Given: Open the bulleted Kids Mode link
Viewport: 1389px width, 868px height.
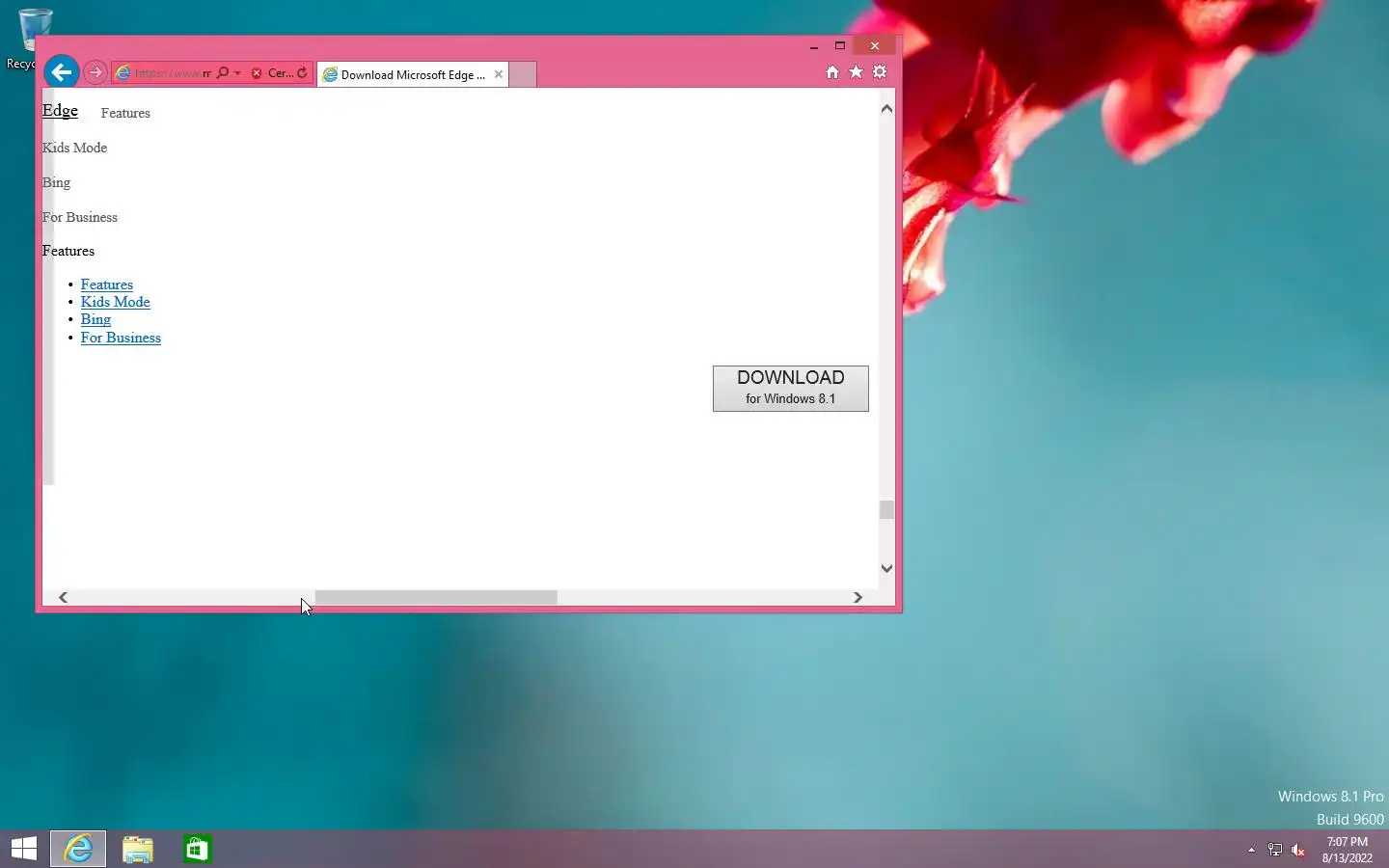Looking at the screenshot, I should (115, 302).
